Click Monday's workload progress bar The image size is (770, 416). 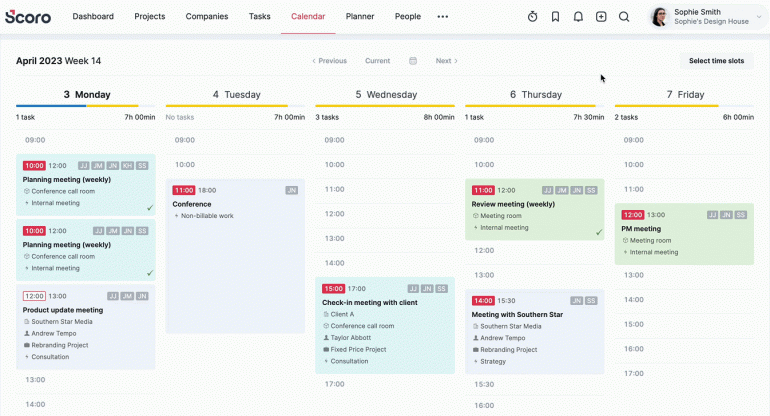pyautogui.click(x=85, y=106)
